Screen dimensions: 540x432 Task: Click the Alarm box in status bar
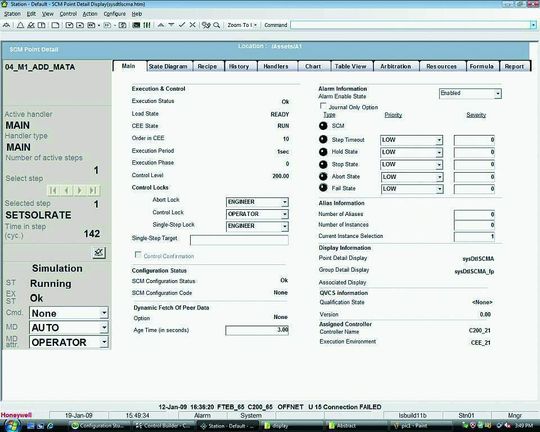tap(202, 415)
